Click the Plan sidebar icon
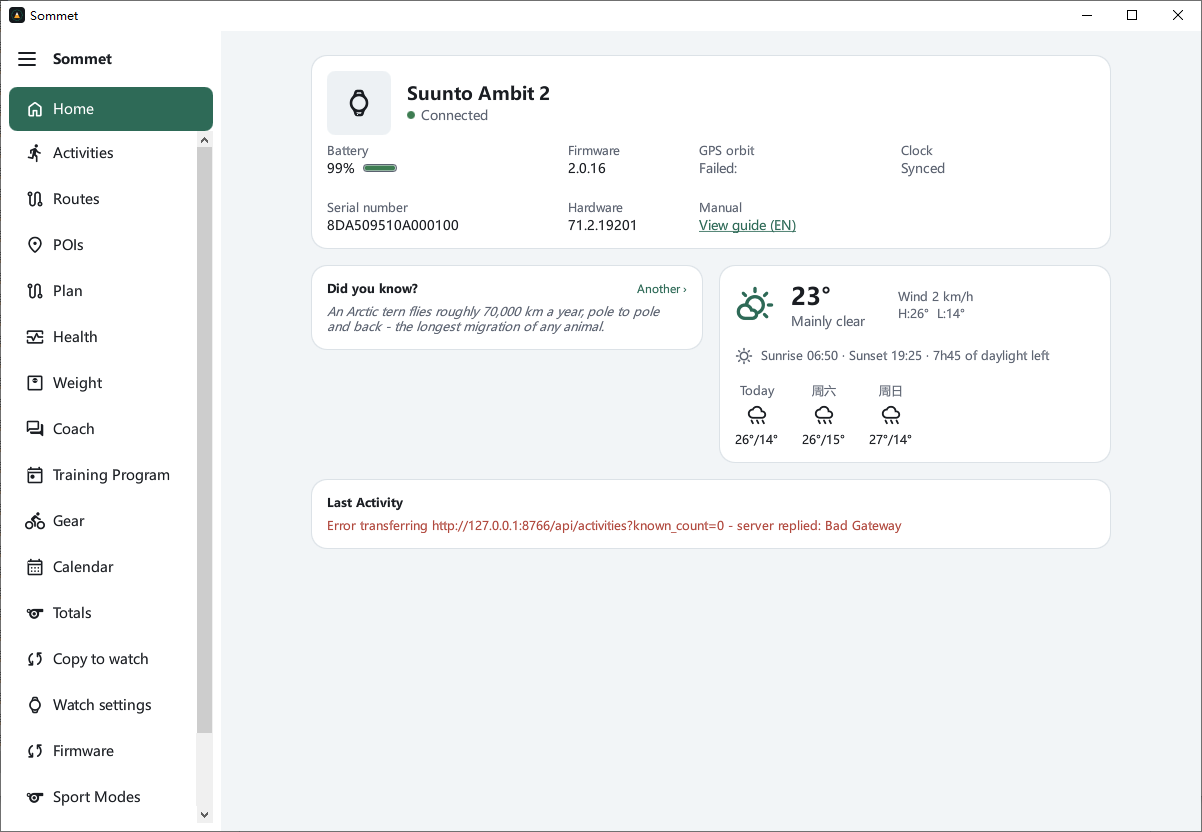The image size is (1202, 832). pyautogui.click(x=35, y=291)
